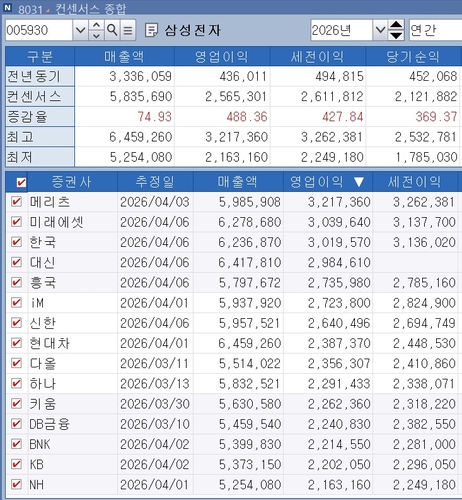The height and width of the screenshot is (500, 462).
Task: Click the 삼성전자 stock name label
Action: click(x=192, y=30)
